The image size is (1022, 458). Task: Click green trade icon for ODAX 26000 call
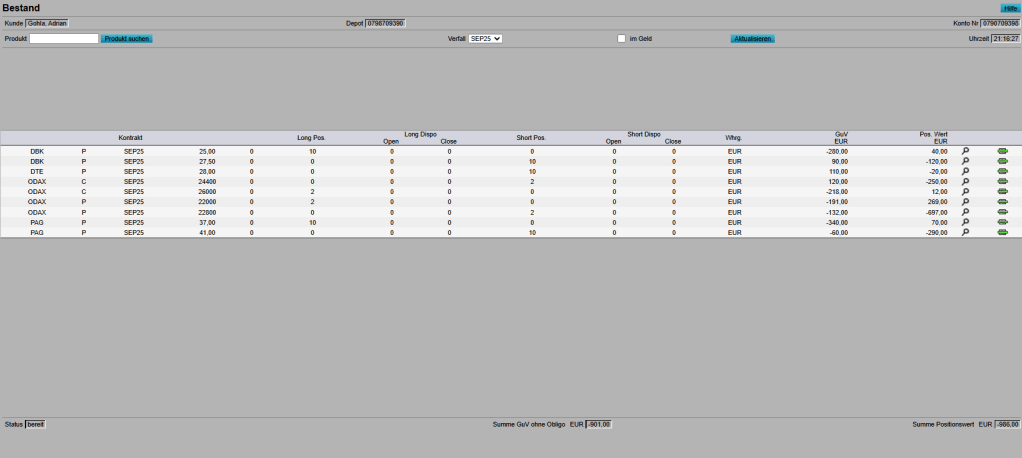(x=1002, y=191)
